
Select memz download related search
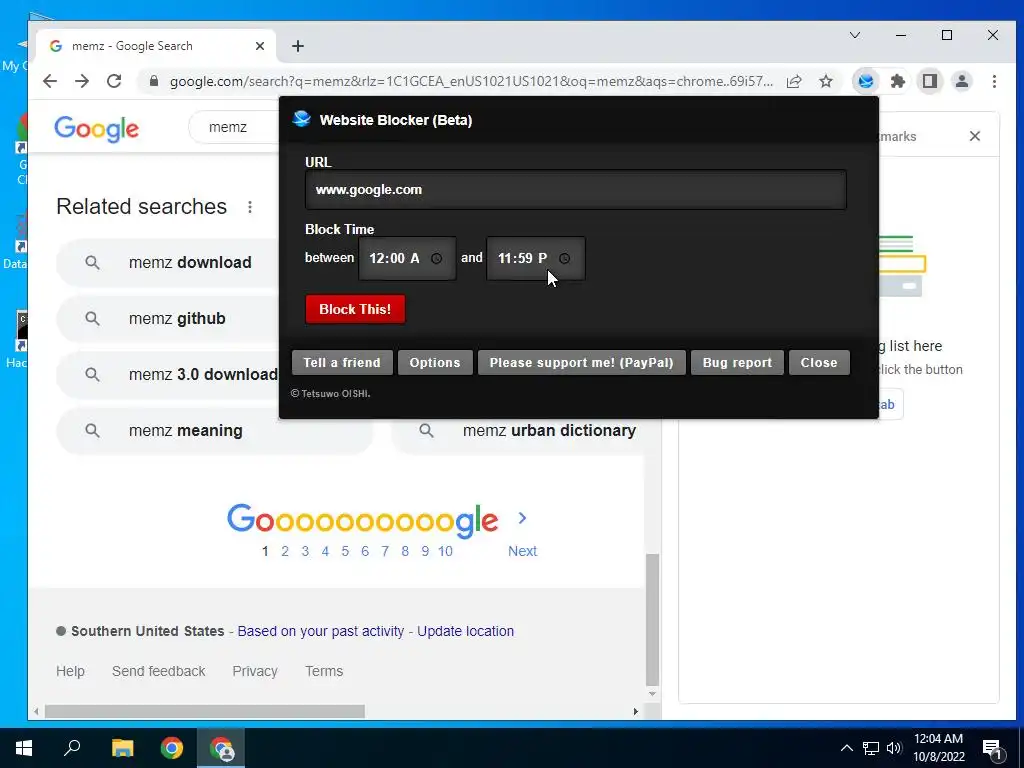click(x=168, y=263)
